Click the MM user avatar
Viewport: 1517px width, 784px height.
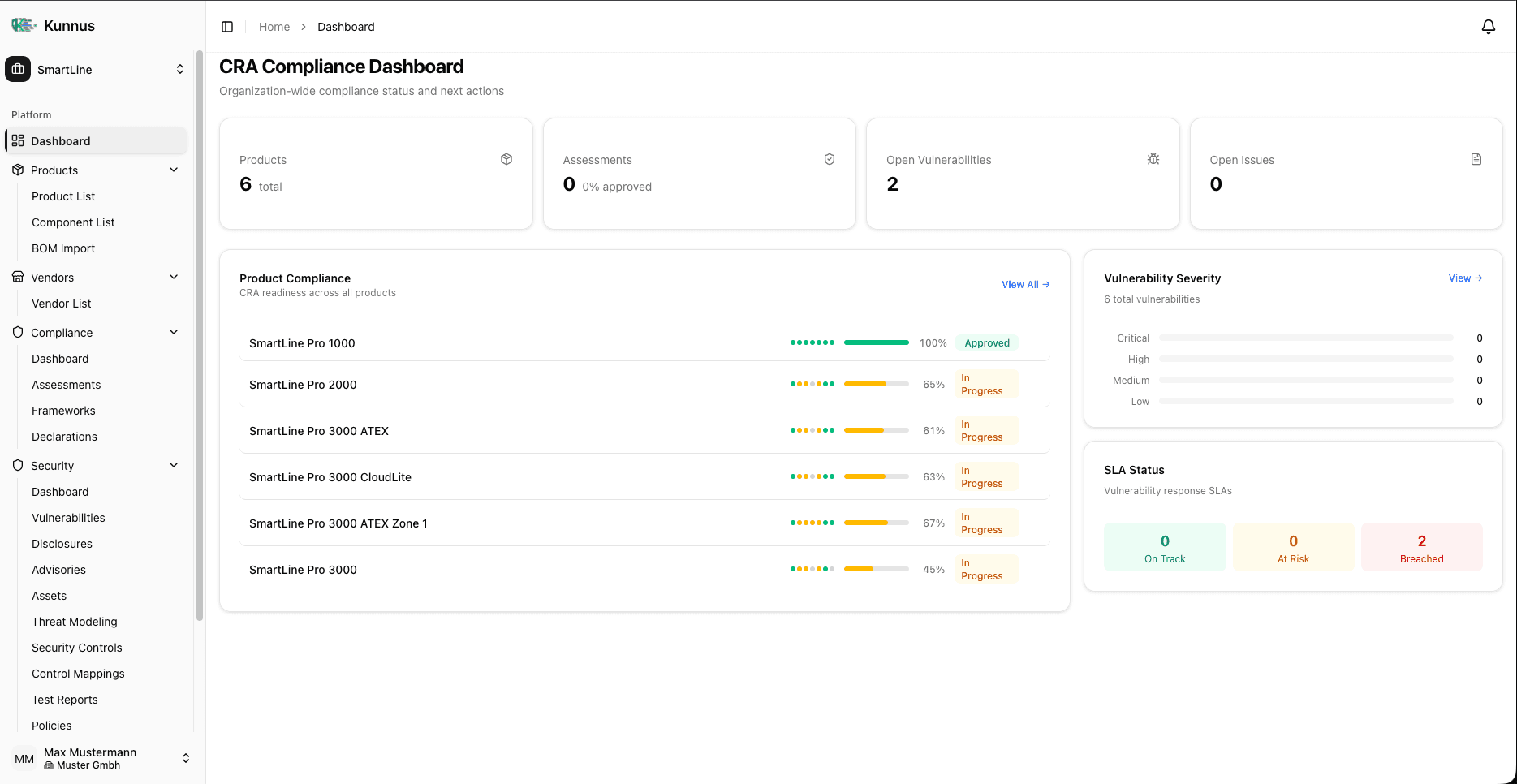point(24,759)
